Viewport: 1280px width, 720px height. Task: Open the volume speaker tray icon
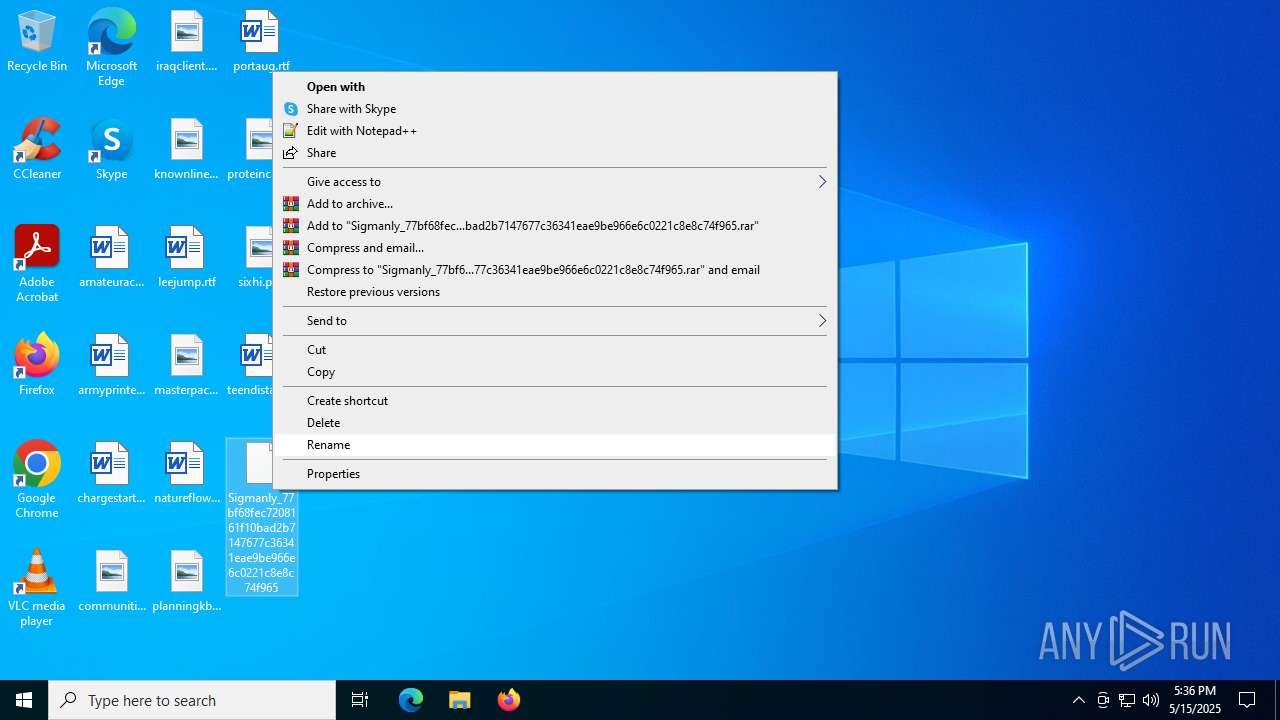[1151, 700]
